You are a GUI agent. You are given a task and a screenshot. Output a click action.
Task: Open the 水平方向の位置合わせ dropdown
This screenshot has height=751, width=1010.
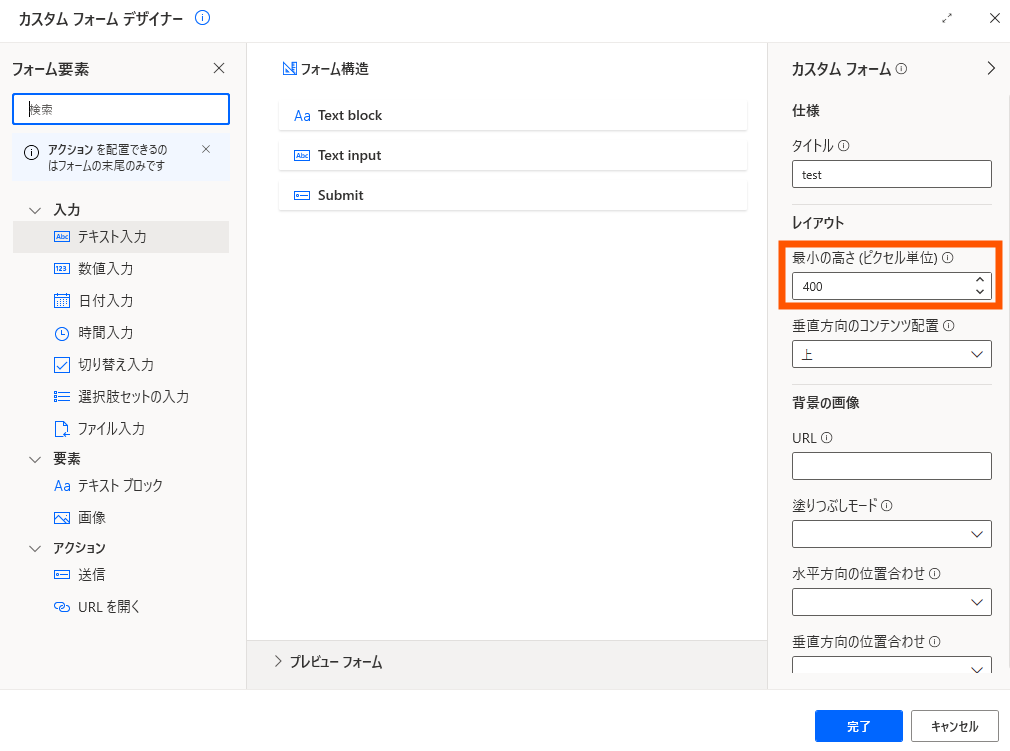(x=891, y=602)
